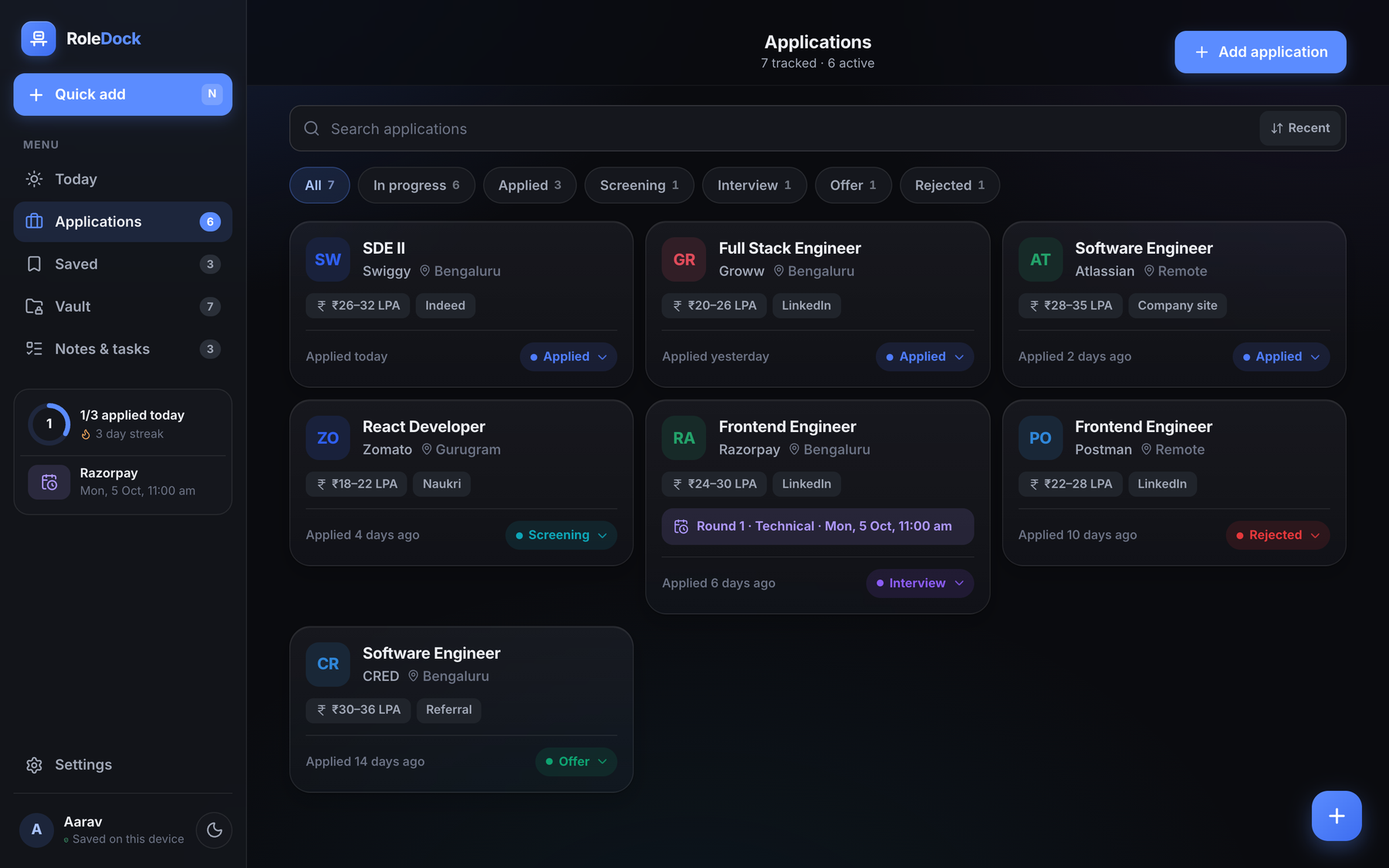Open the Saved section
The image size is (1389, 868).
click(x=123, y=264)
